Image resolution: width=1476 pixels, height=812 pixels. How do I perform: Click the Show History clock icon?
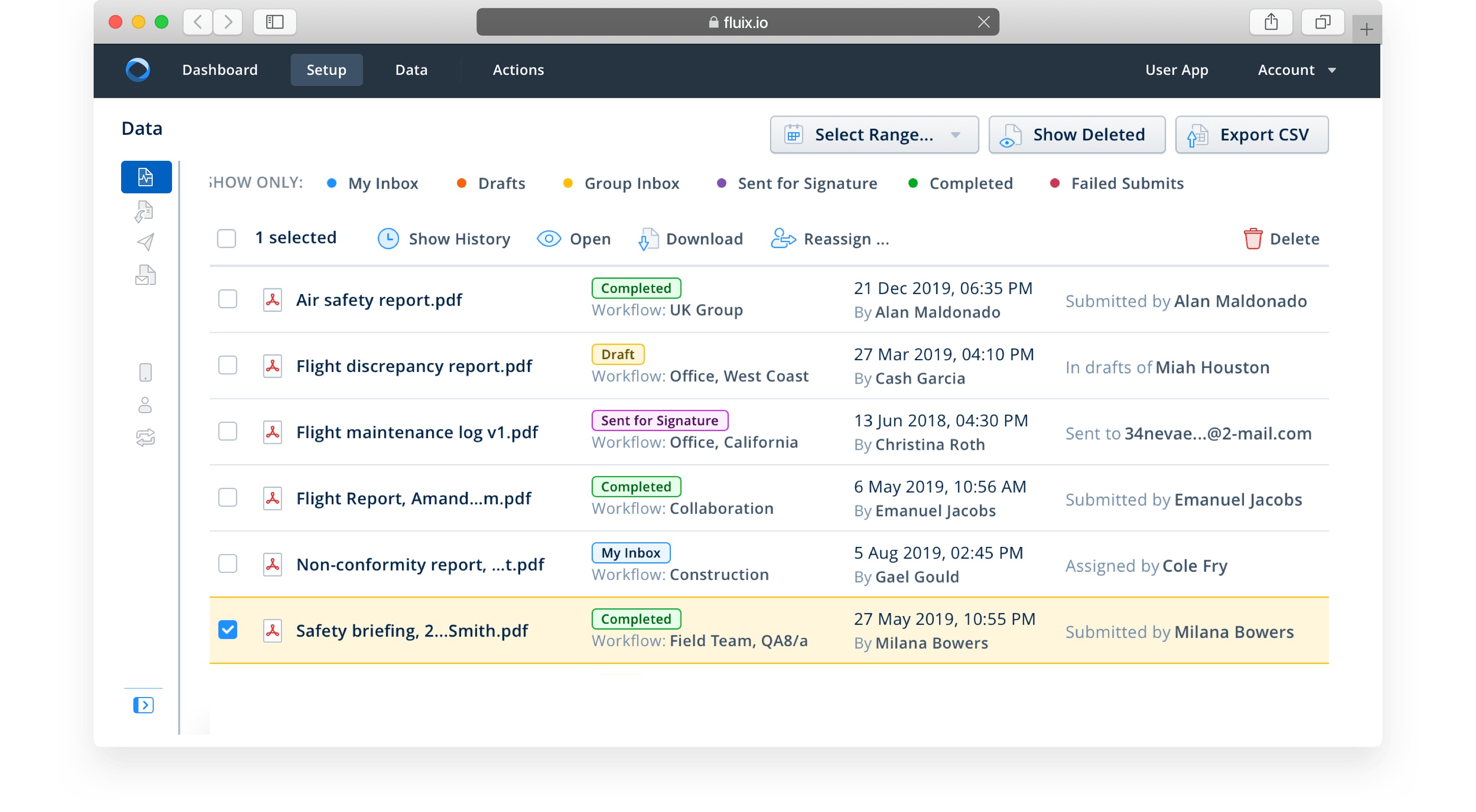tap(388, 239)
